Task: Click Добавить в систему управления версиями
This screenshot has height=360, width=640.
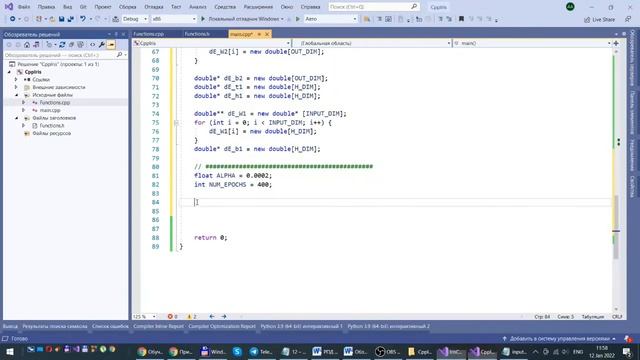Action: (559, 339)
